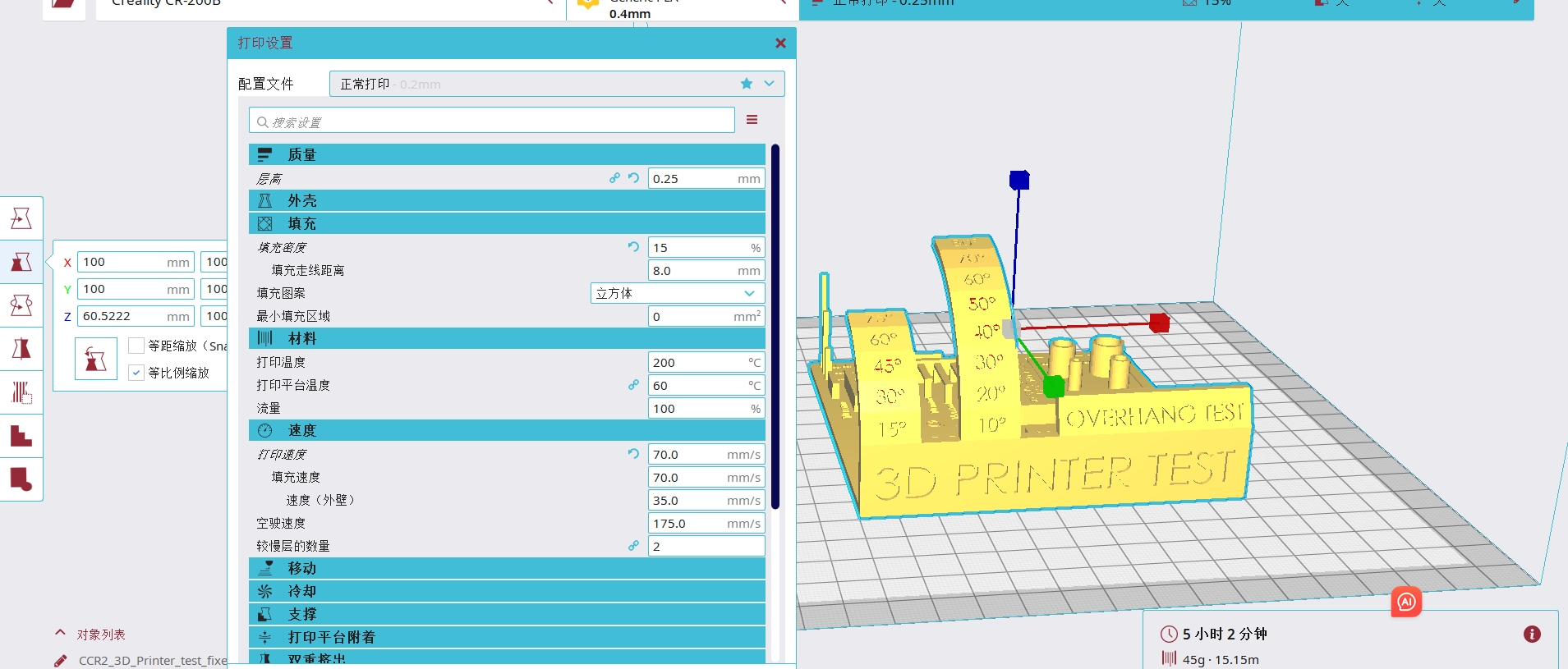Click the chevron of the profile selector
The image size is (1568, 669).
coord(769,84)
